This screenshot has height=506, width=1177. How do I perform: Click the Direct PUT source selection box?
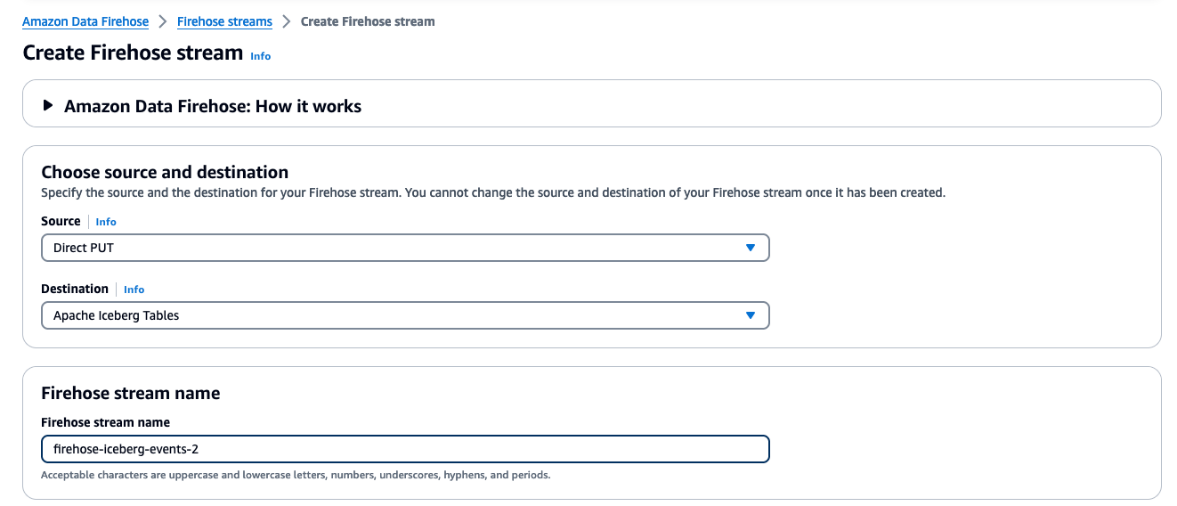(390, 248)
